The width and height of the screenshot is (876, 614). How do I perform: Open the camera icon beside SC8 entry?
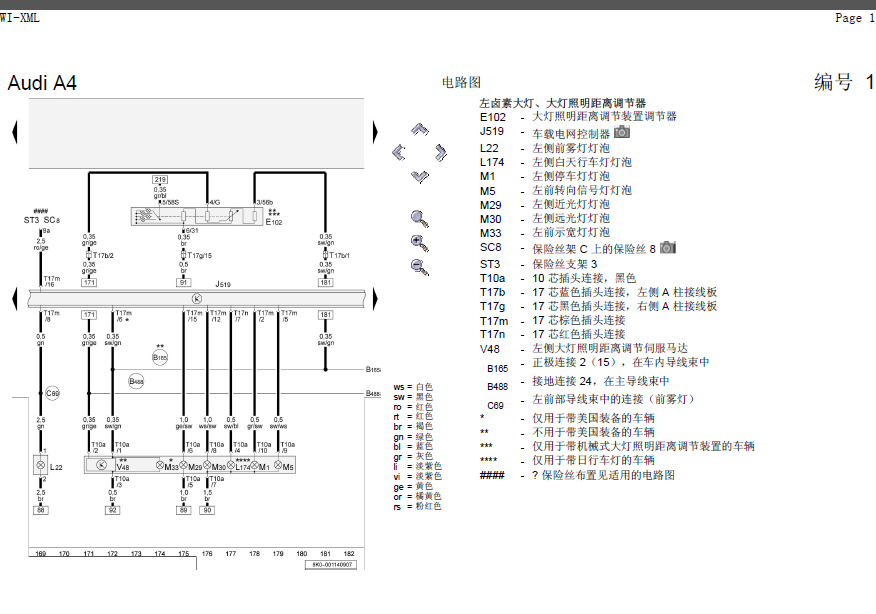pyautogui.click(x=668, y=247)
